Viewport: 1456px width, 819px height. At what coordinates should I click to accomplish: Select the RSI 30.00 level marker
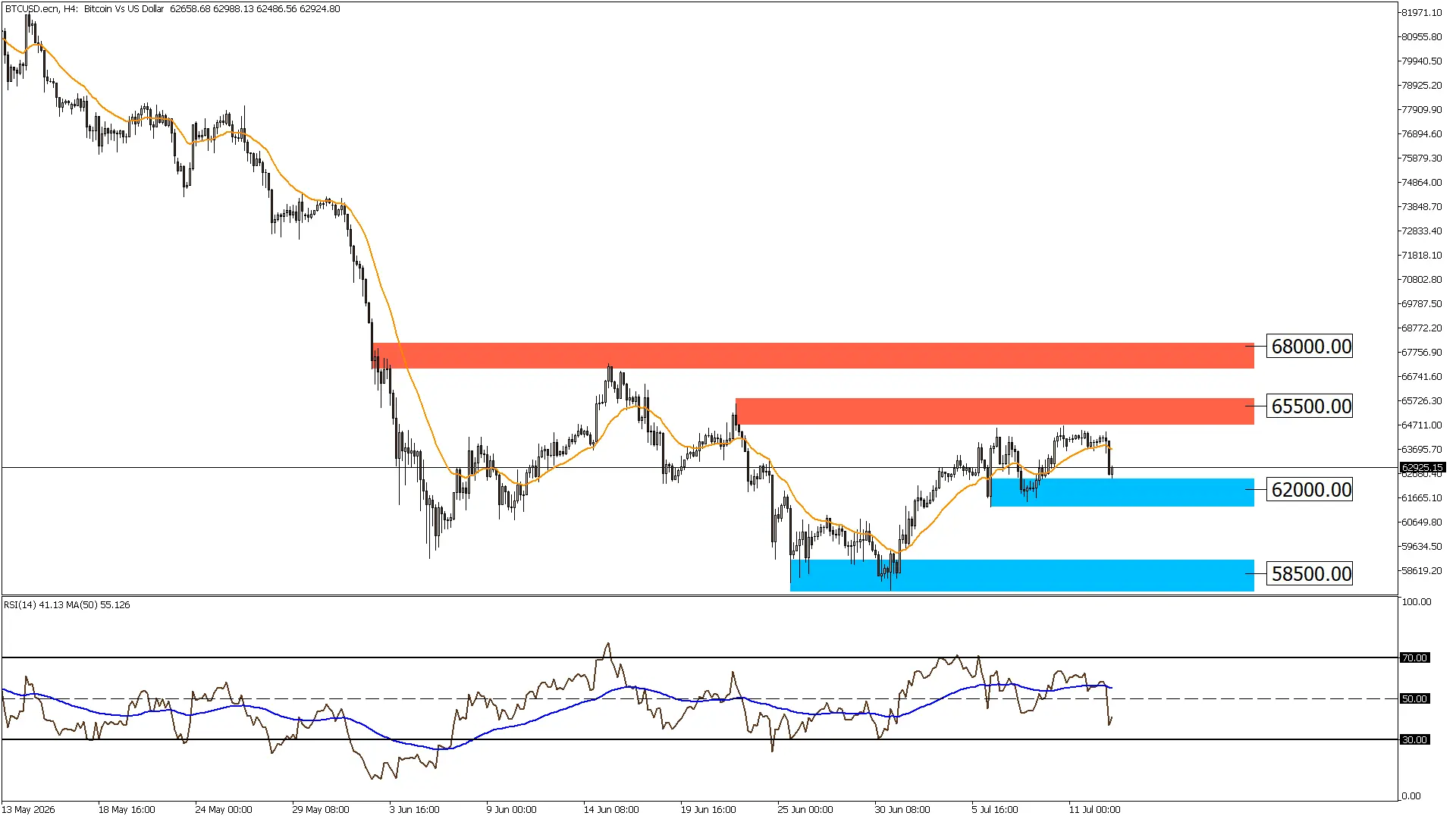point(1414,740)
